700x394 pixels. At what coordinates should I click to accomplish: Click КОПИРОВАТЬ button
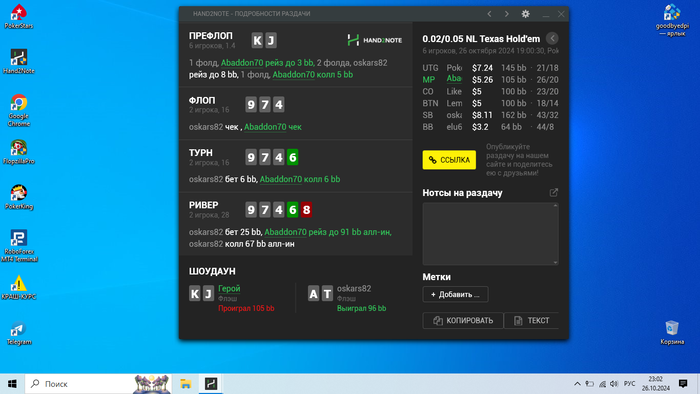tap(463, 320)
